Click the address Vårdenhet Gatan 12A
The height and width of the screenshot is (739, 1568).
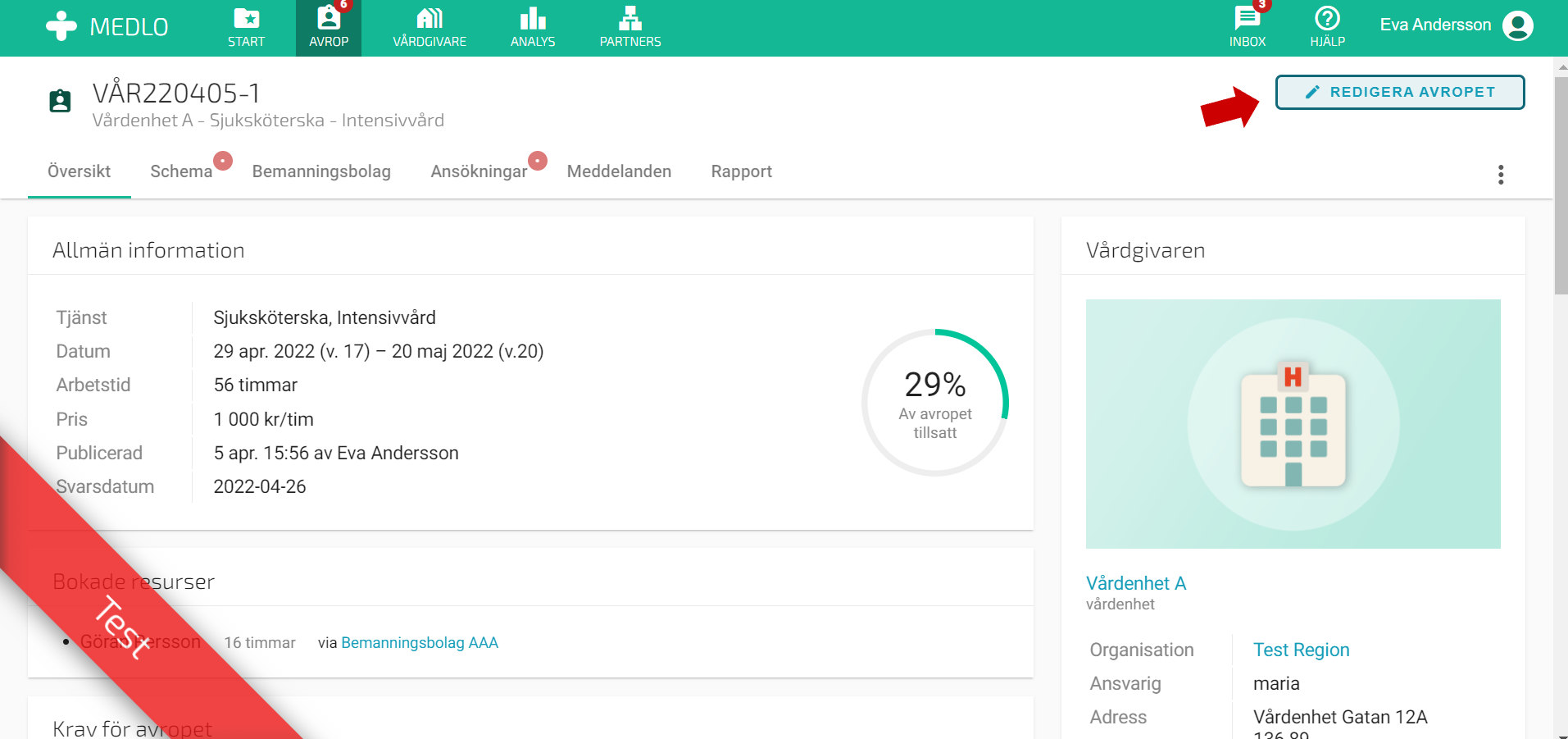tap(1340, 717)
